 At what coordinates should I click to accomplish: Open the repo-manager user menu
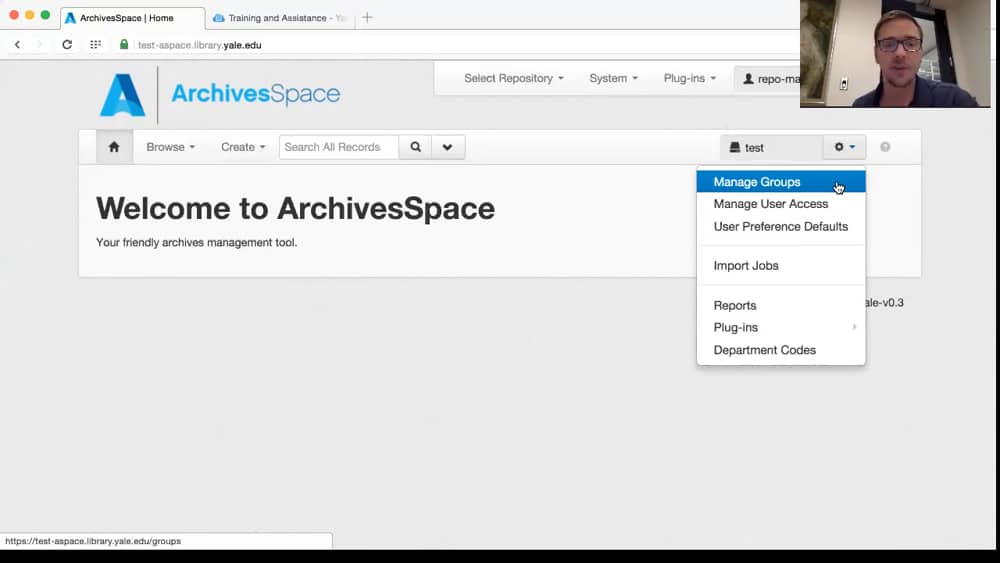click(x=770, y=79)
